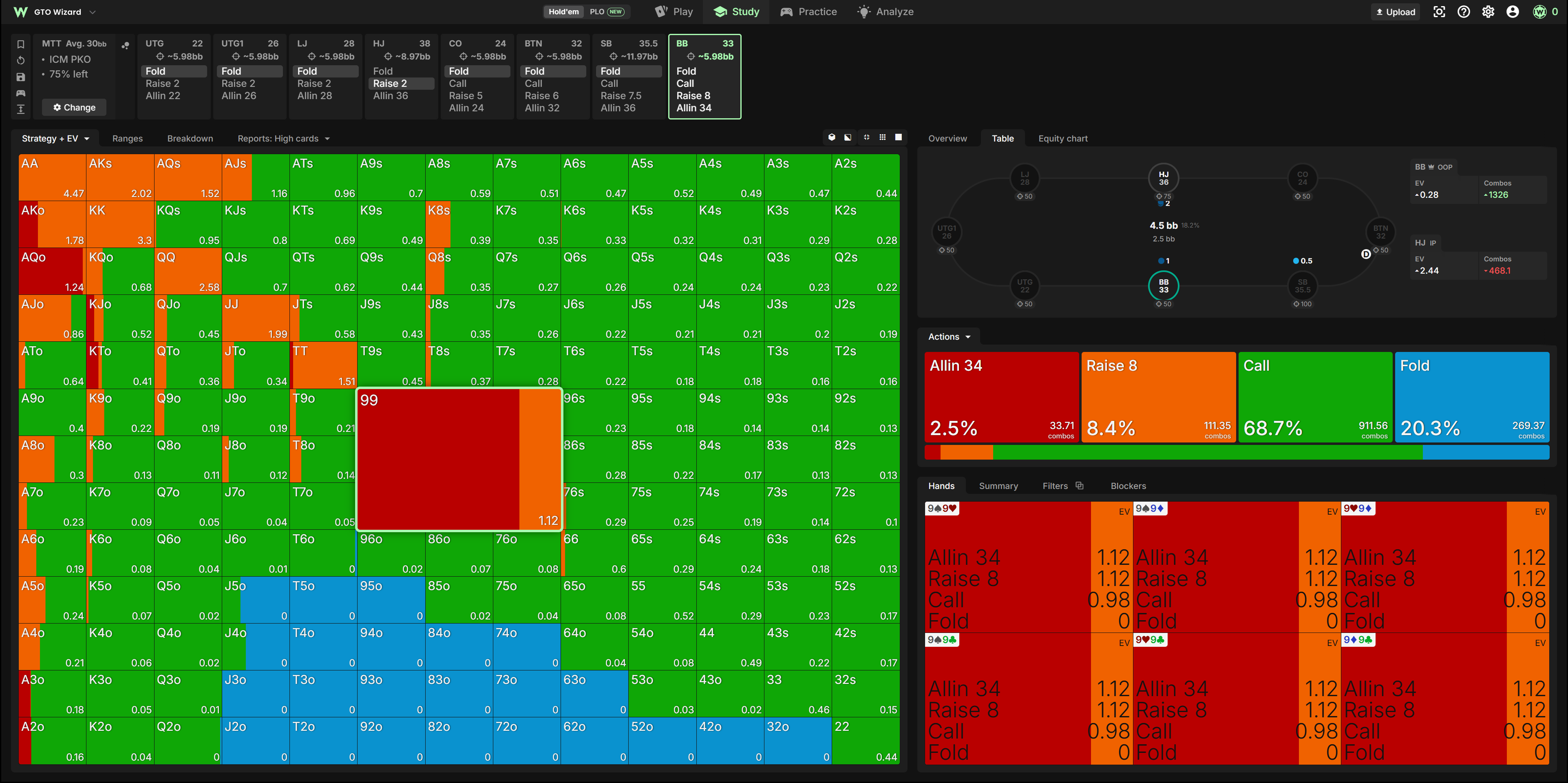Select the nine-dot grid matrix view

[x=883, y=137]
